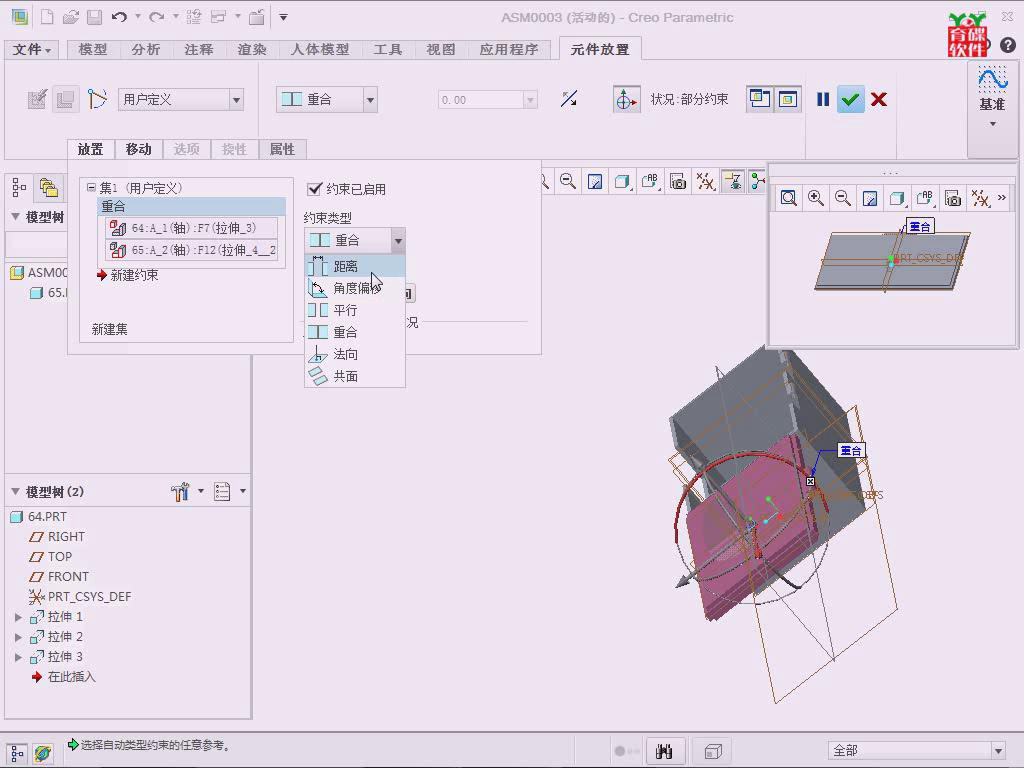Cancel placement with the red X
This screenshot has height=768, width=1024.
pyautogui.click(x=879, y=99)
